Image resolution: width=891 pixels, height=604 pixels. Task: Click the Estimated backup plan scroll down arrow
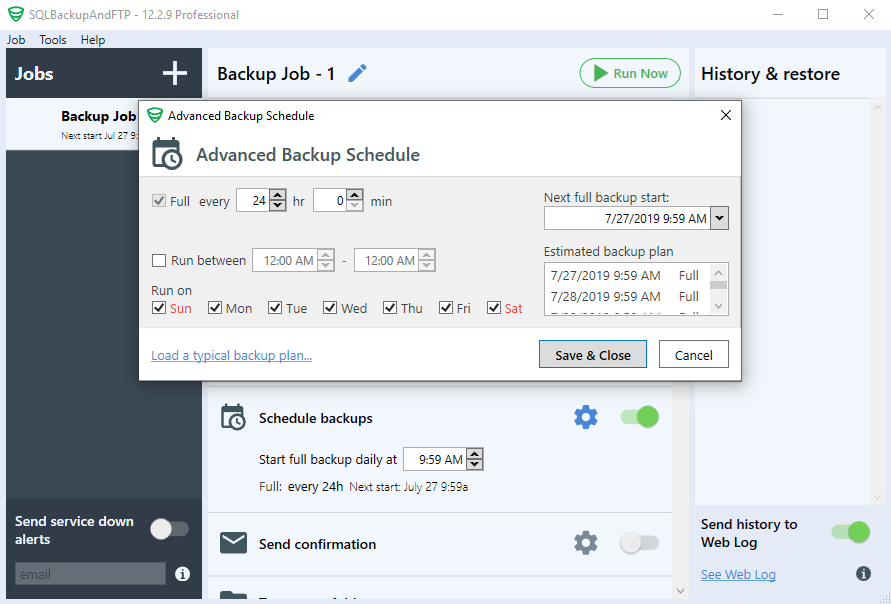tap(718, 306)
